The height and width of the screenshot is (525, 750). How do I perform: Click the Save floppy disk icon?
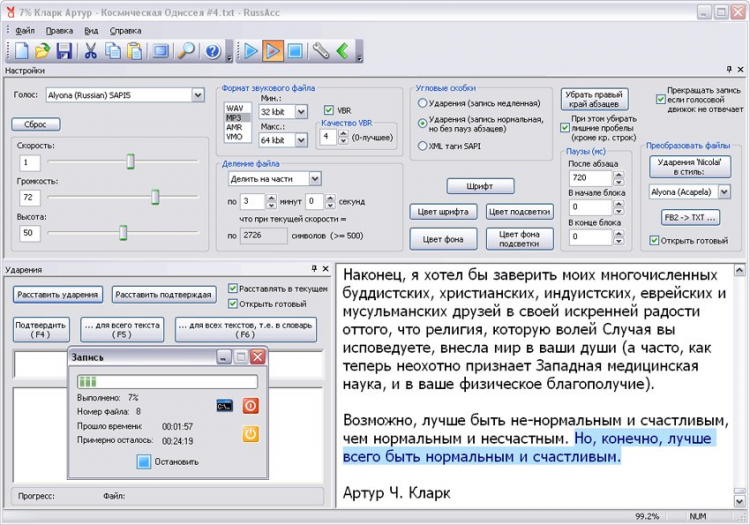point(64,51)
